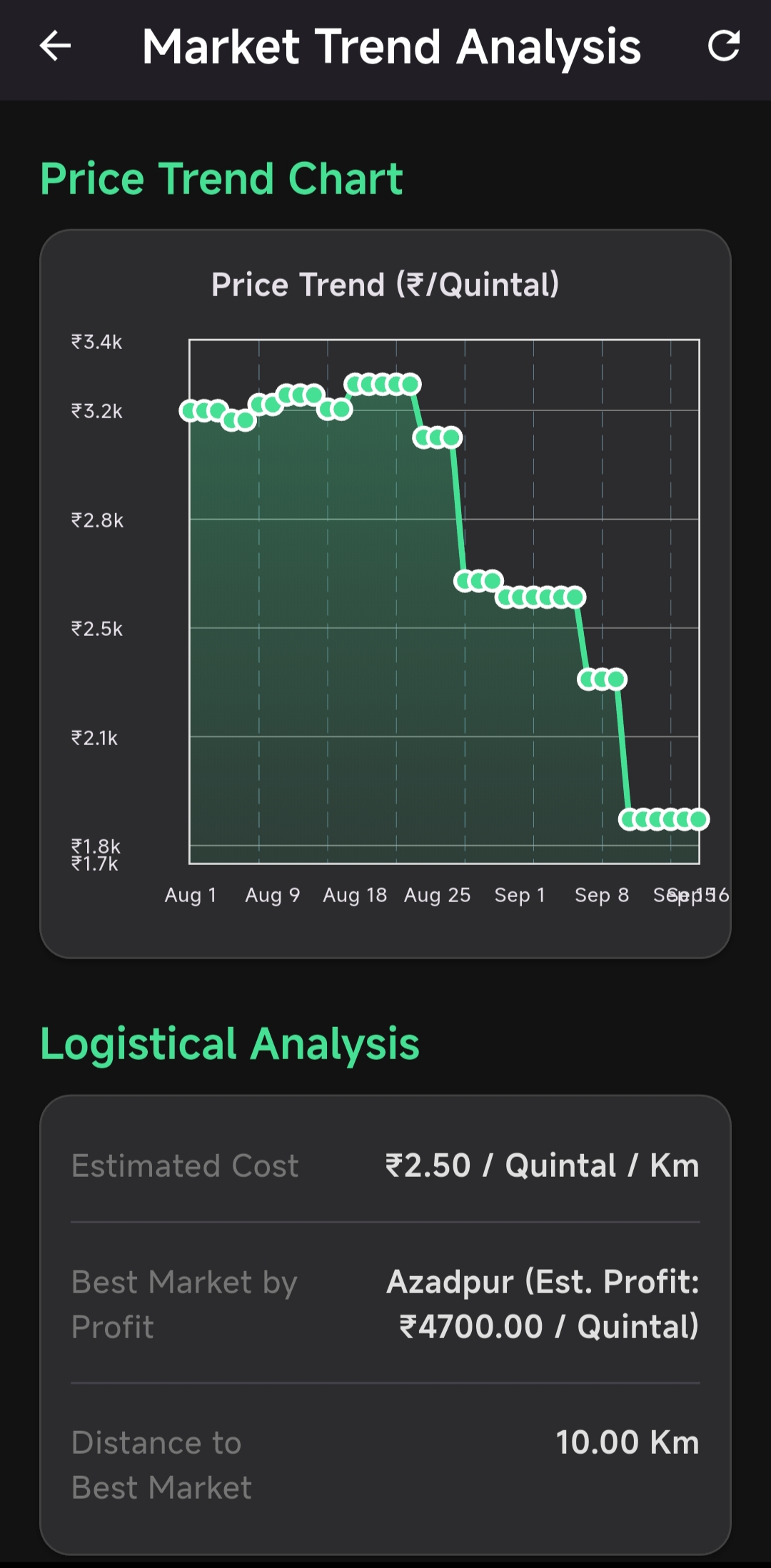Tap the ₹3.4k y-axis label

tap(97, 342)
